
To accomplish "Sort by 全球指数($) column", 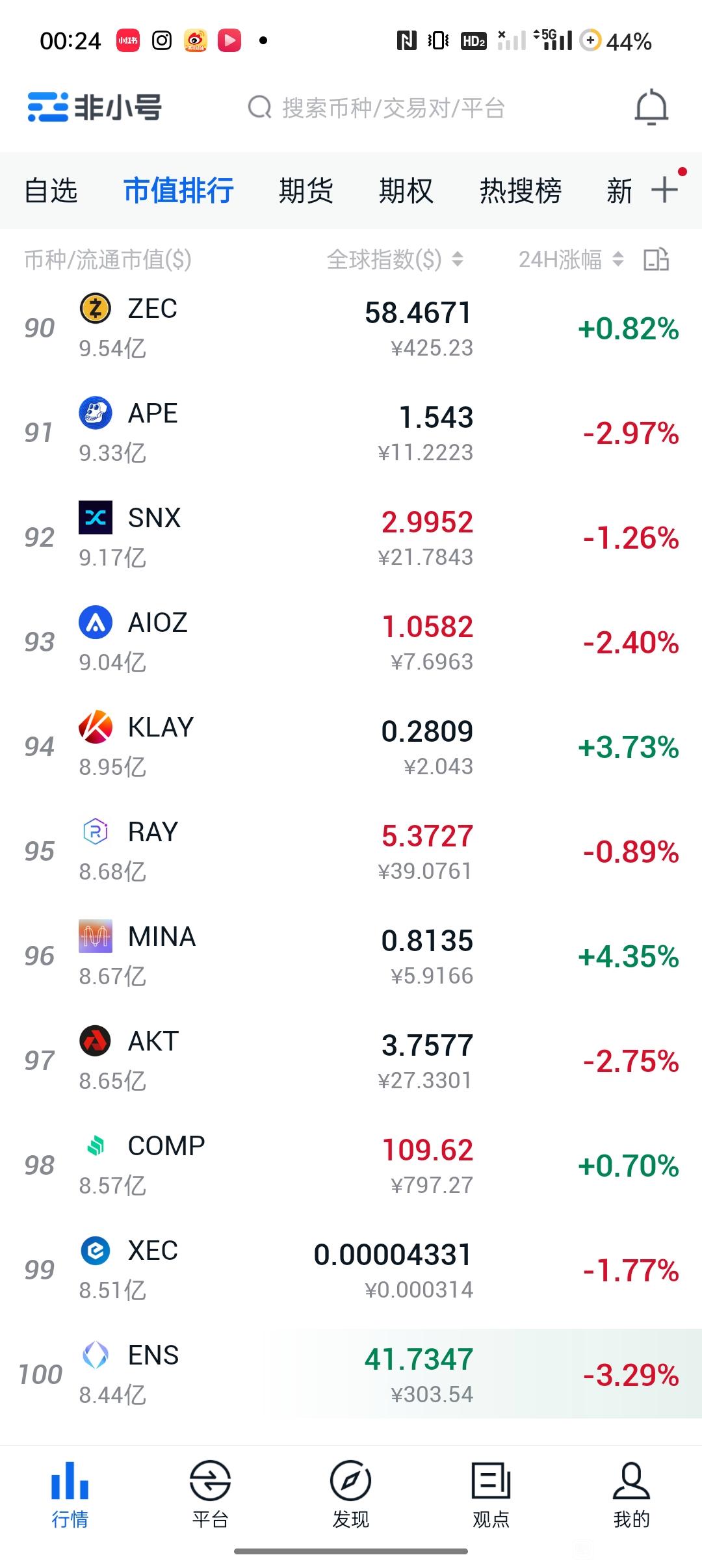I will pyautogui.click(x=395, y=259).
